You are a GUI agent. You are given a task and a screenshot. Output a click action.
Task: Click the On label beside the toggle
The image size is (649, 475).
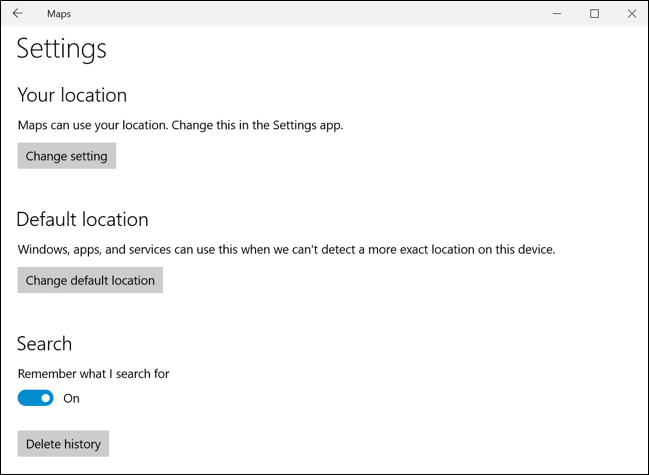pyautogui.click(x=71, y=398)
